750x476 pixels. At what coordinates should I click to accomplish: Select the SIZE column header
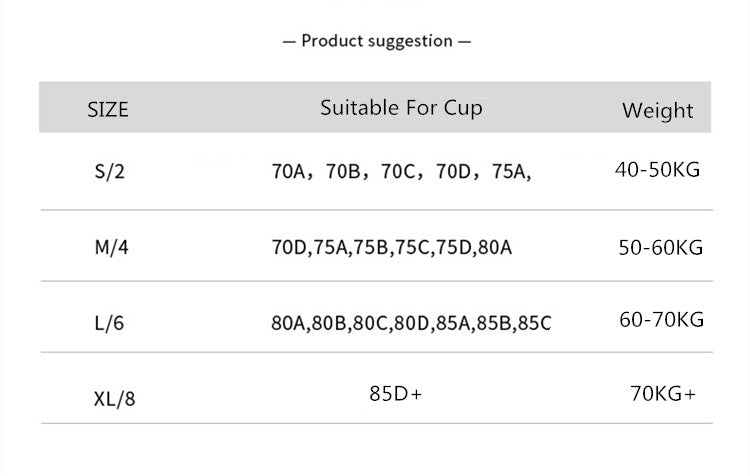point(108,109)
